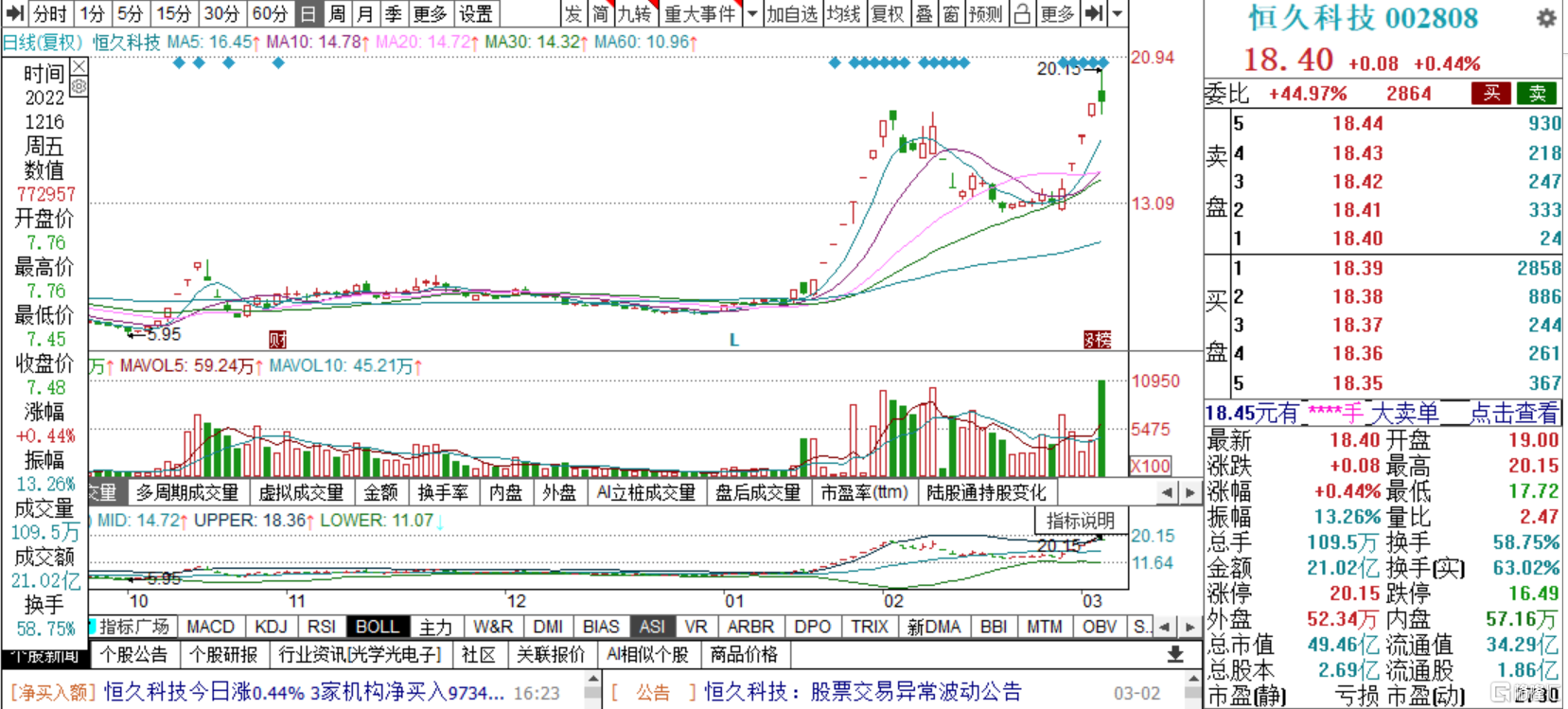Expand the dropdown arrow after 重大事件
This screenshot has width=1568, height=709.
click(x=752, y=13)
